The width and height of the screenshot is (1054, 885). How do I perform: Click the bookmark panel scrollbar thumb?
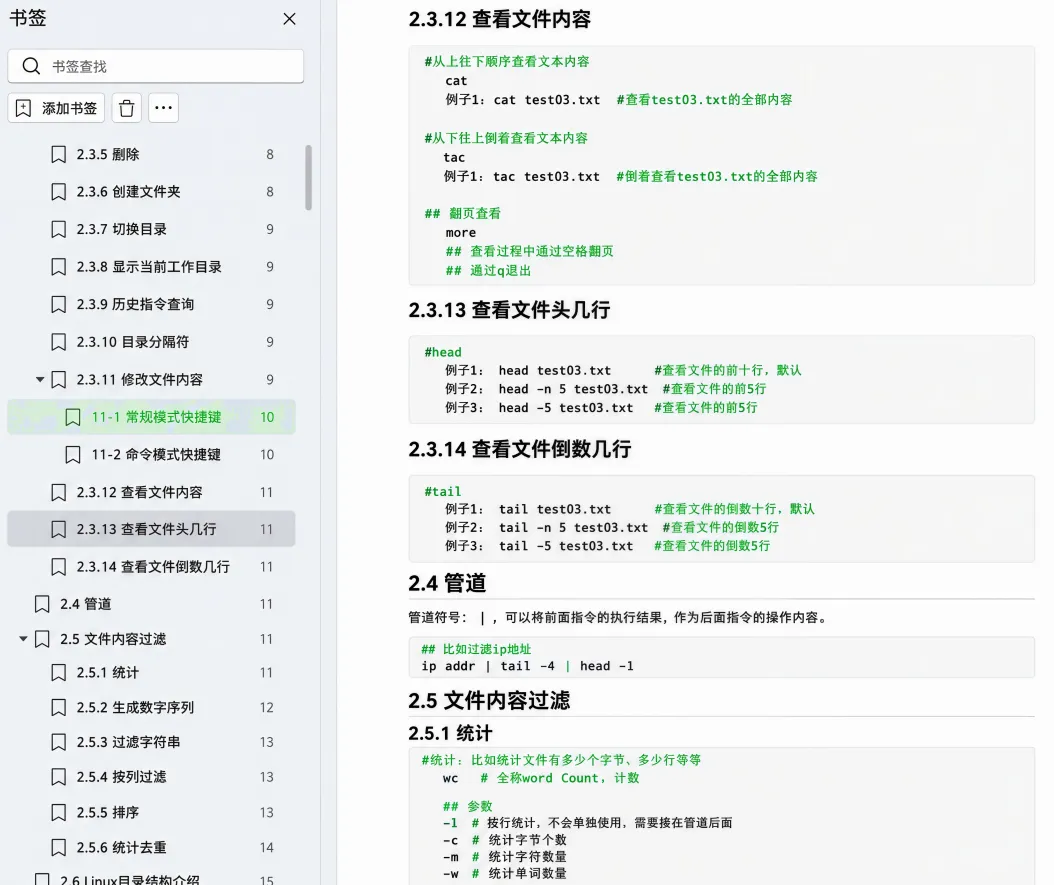[309, 177]
